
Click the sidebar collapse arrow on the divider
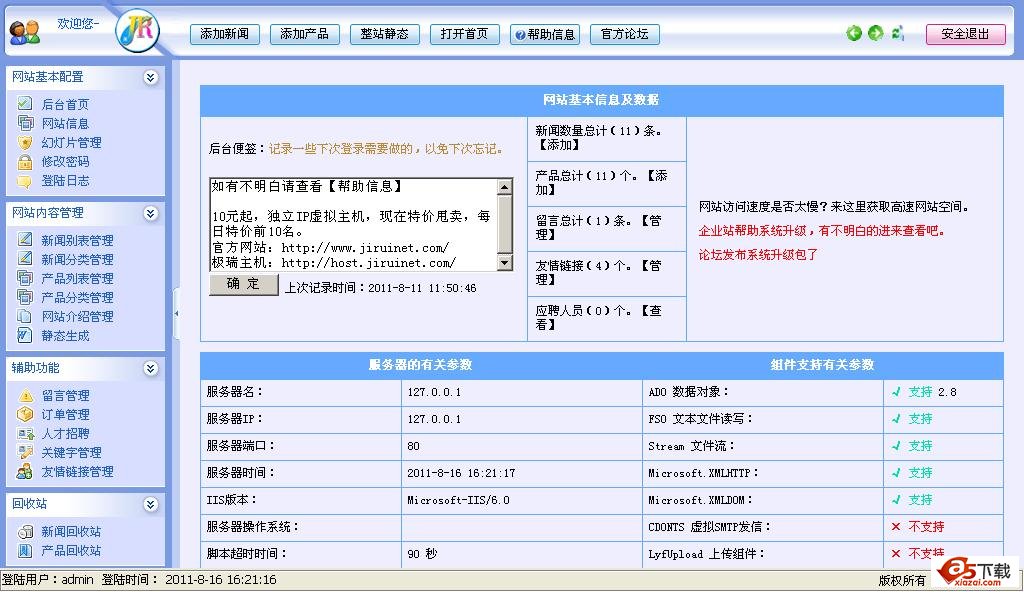(x=176, y=313)
